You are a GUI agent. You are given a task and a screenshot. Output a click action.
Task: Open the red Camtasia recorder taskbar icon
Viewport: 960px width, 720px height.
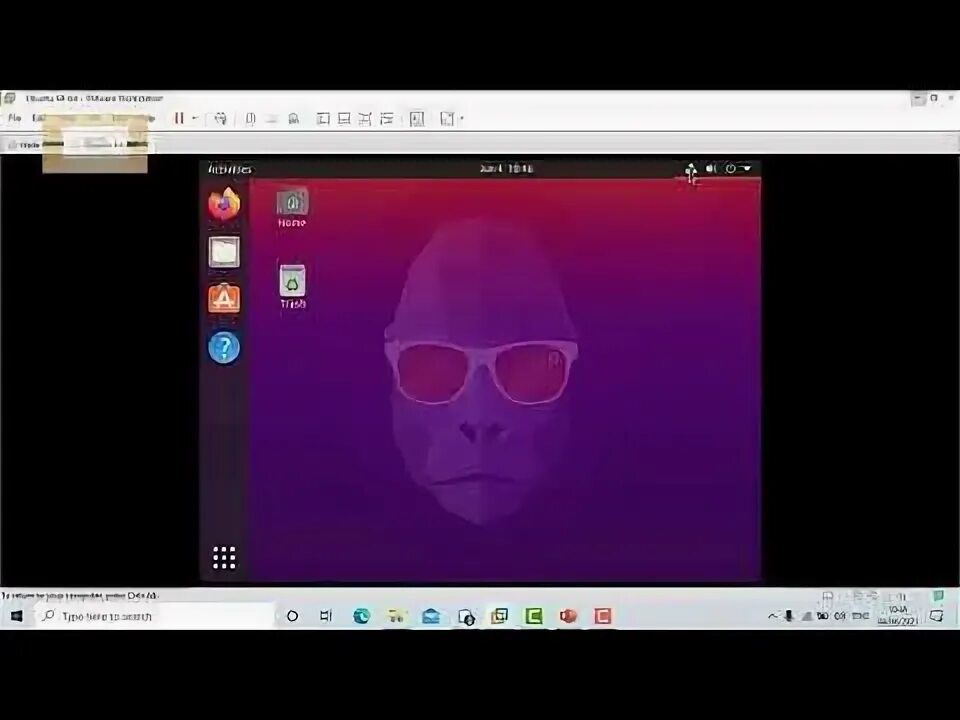pos(603,616)
